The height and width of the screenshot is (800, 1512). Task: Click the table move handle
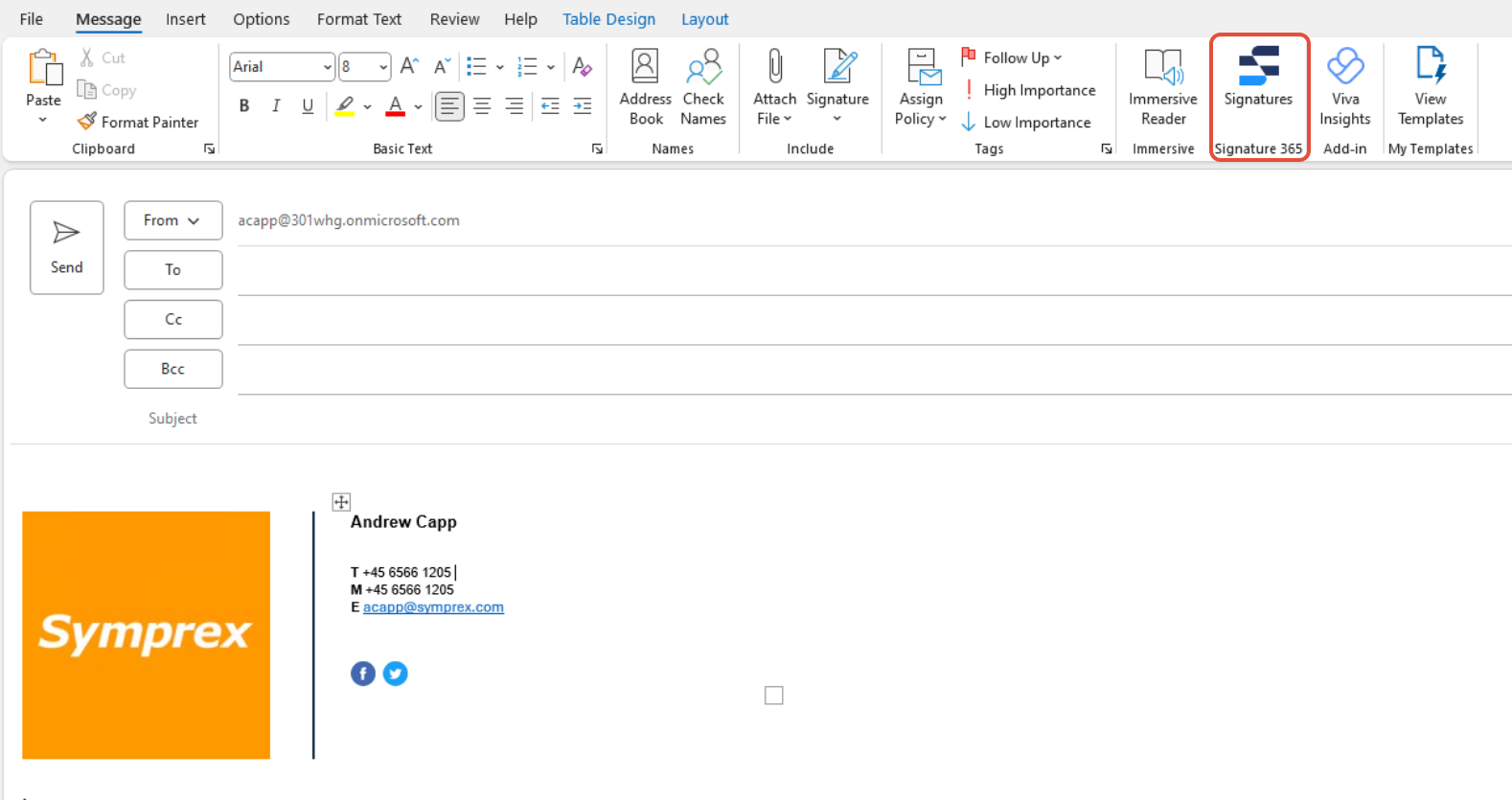[341, 502]
